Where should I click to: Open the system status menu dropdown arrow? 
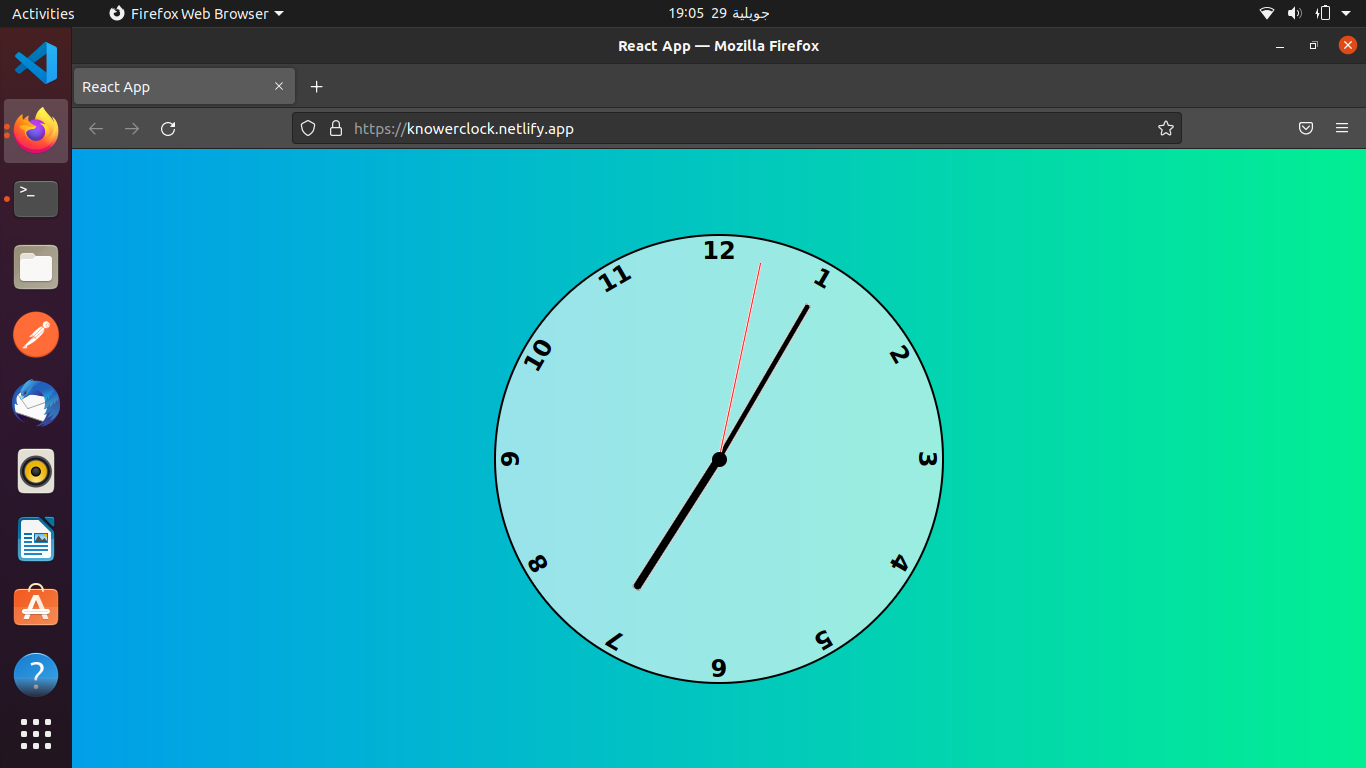tap(1347, 13)
